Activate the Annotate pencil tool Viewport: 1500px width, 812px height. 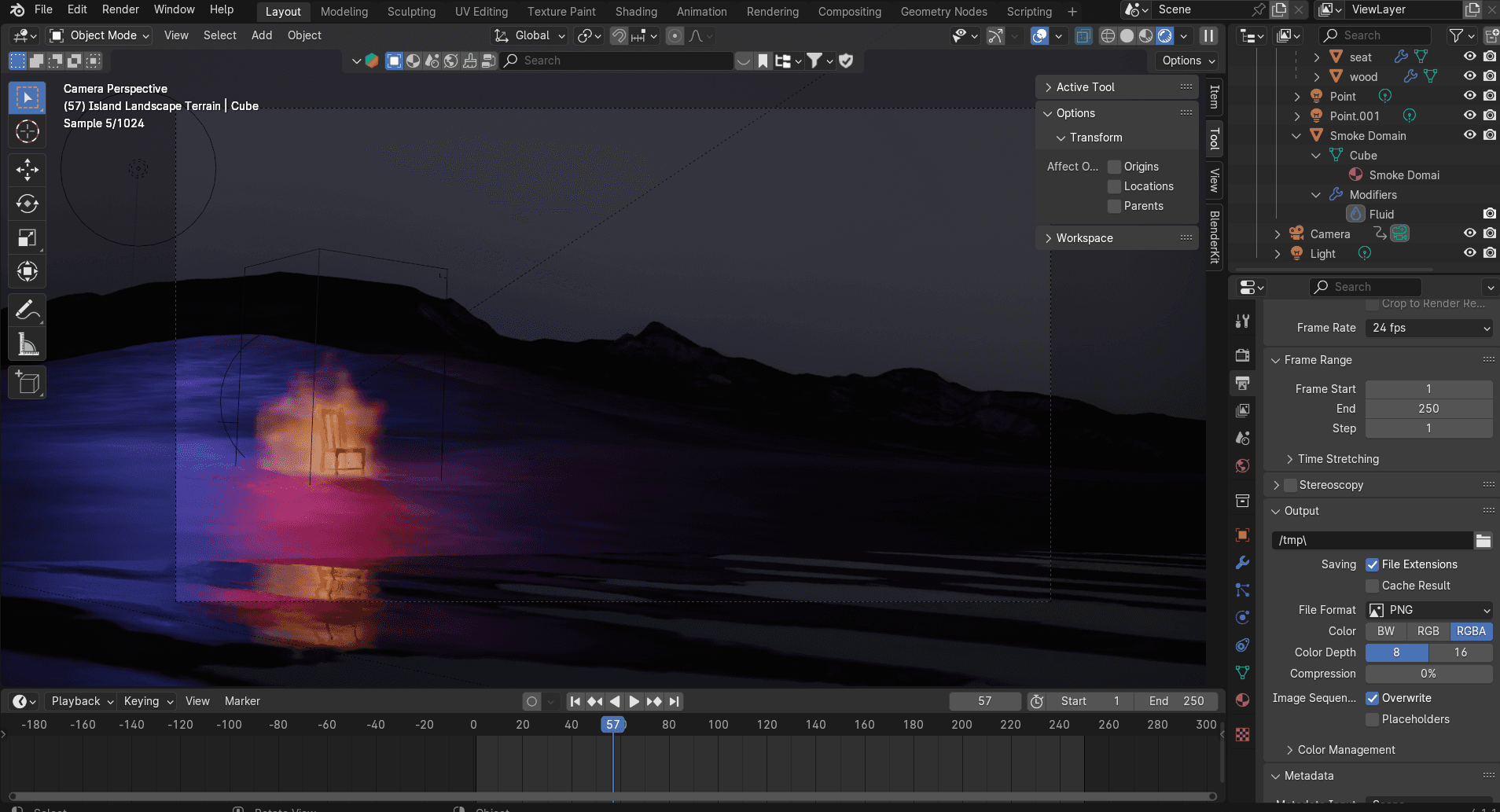(x=28, y=310)
